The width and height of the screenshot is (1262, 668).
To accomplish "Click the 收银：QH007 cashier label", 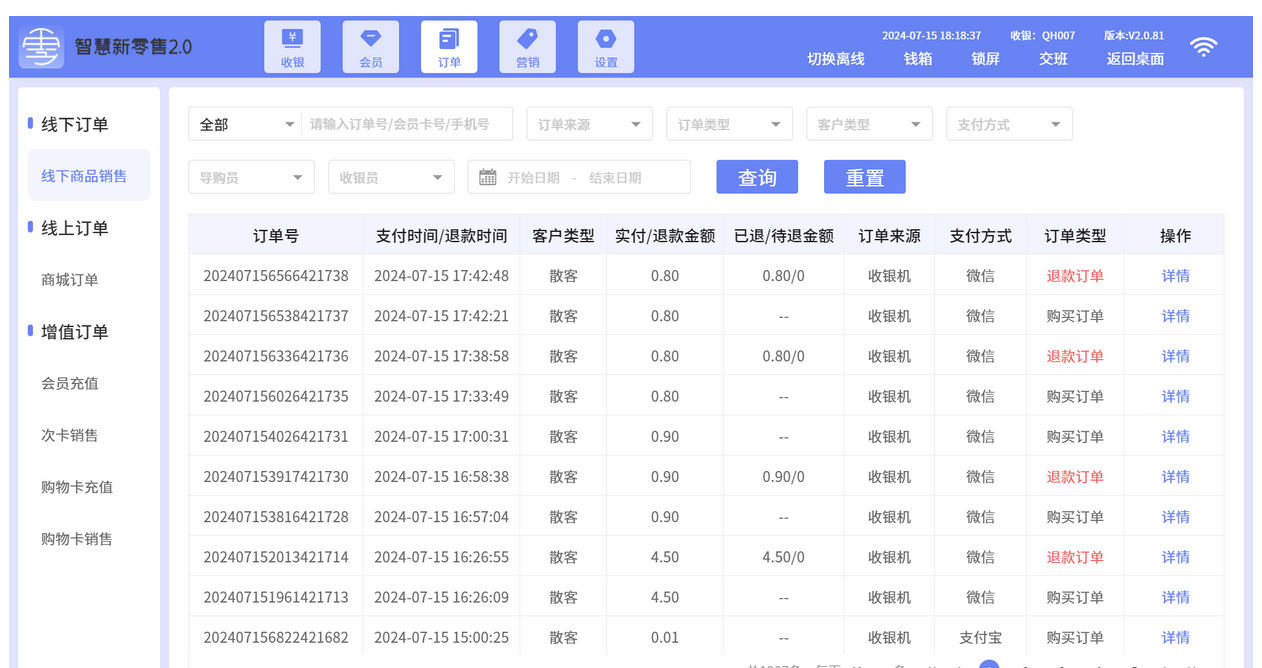I will coord(1042,35).
